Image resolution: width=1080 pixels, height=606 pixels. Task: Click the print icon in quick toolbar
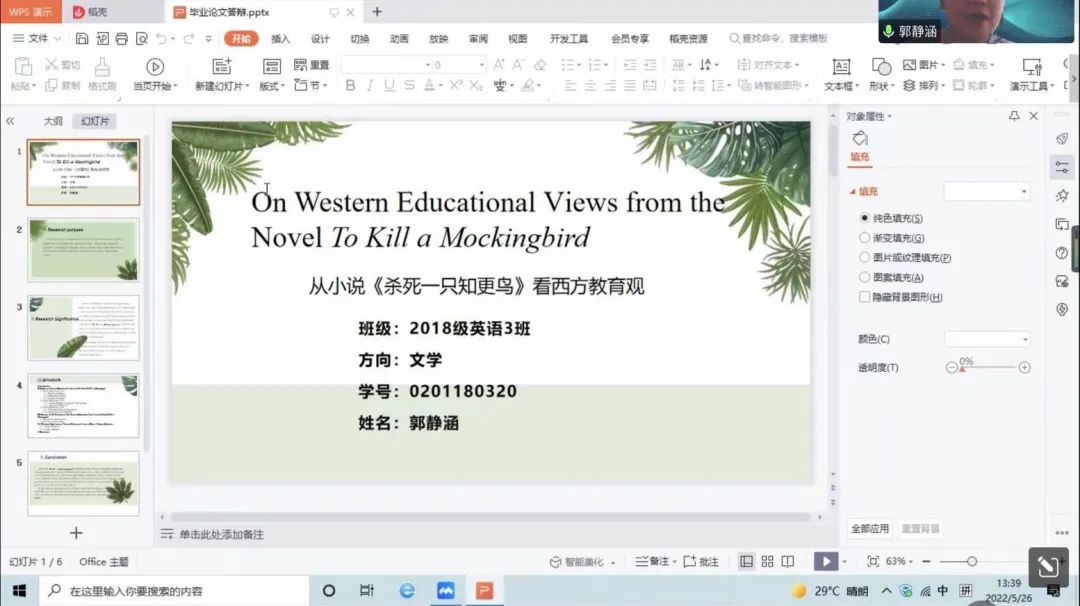point(122,39)
